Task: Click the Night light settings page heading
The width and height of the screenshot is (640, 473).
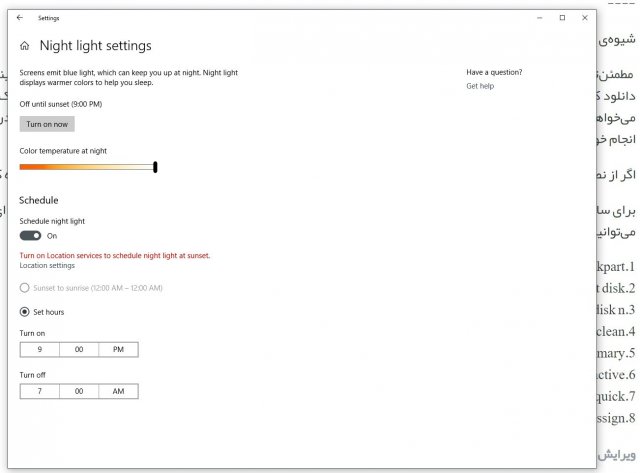Action: click(95, 46)
